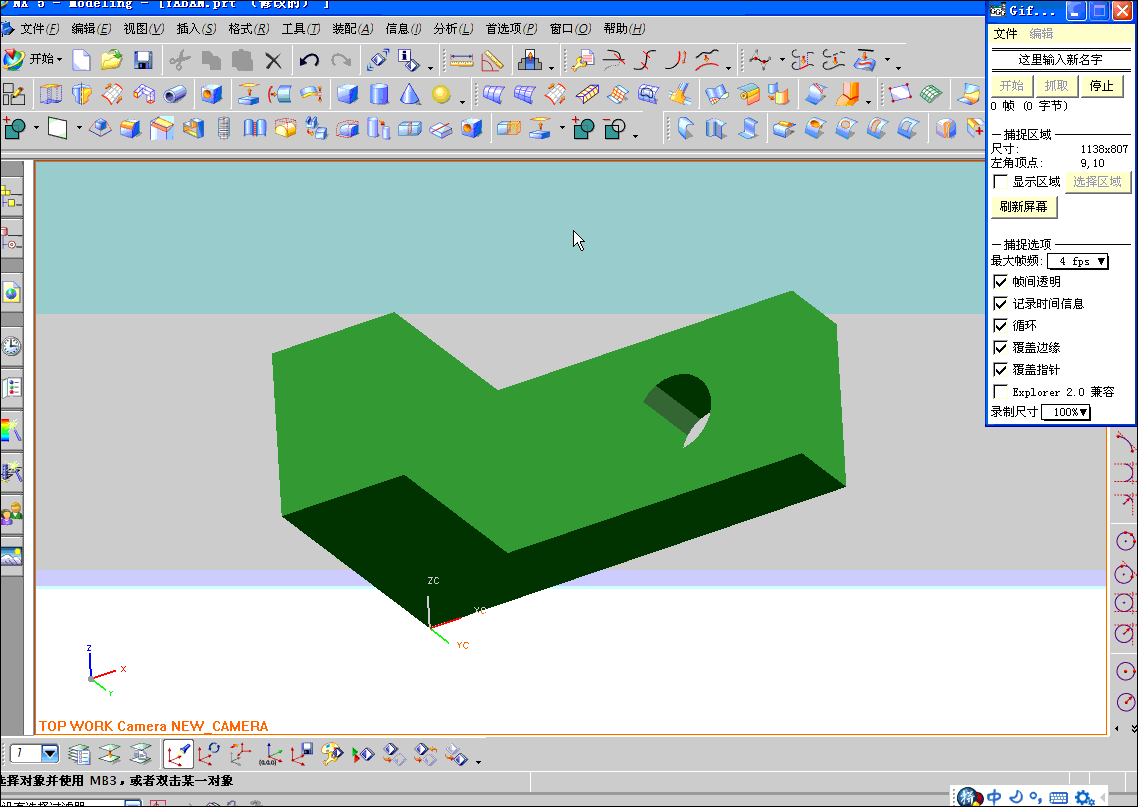Image resolution: width=1138 pixels, height=807 pixels.
Task: Click the IME settings gear icon
Action: [1084, 798]
